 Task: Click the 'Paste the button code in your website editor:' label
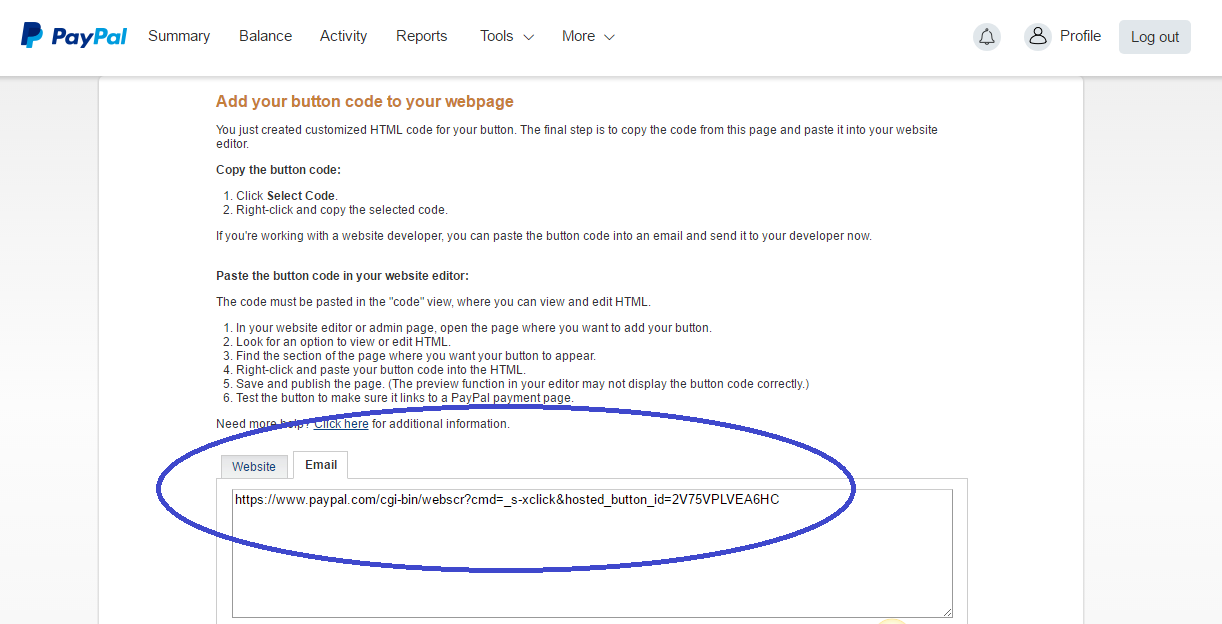342,276
